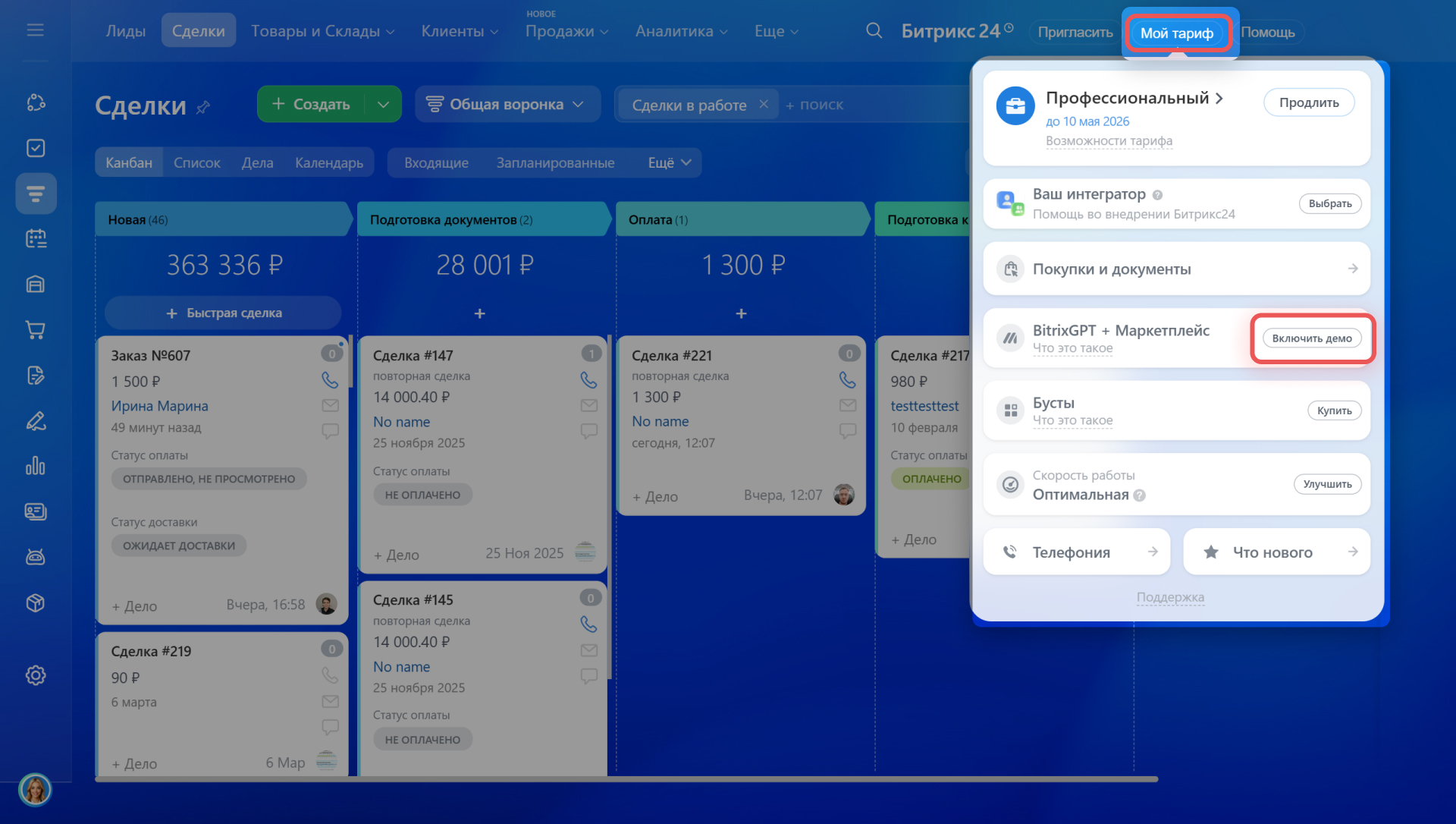The width and height of the screenshot is (1456, 824).
Task: Click the user avatar at bottom left
Action: (35, 791)
